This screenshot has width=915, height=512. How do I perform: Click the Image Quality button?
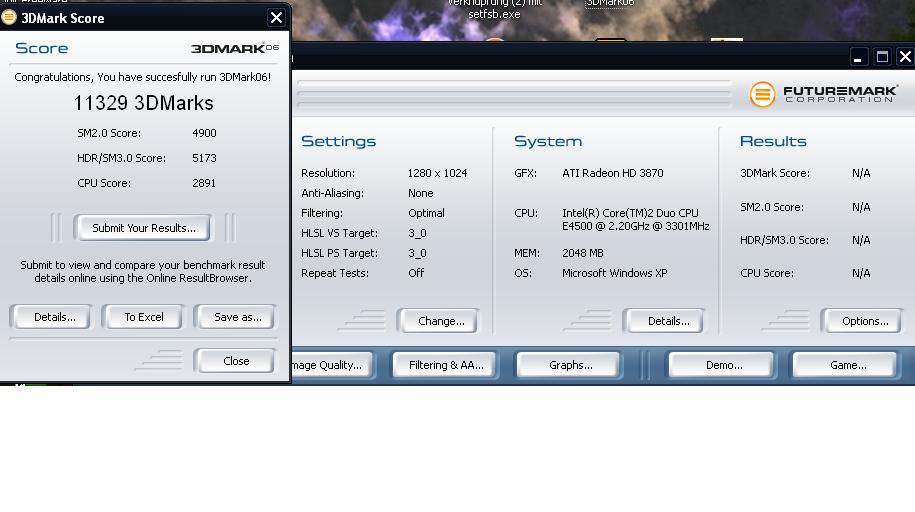(331, 365)
